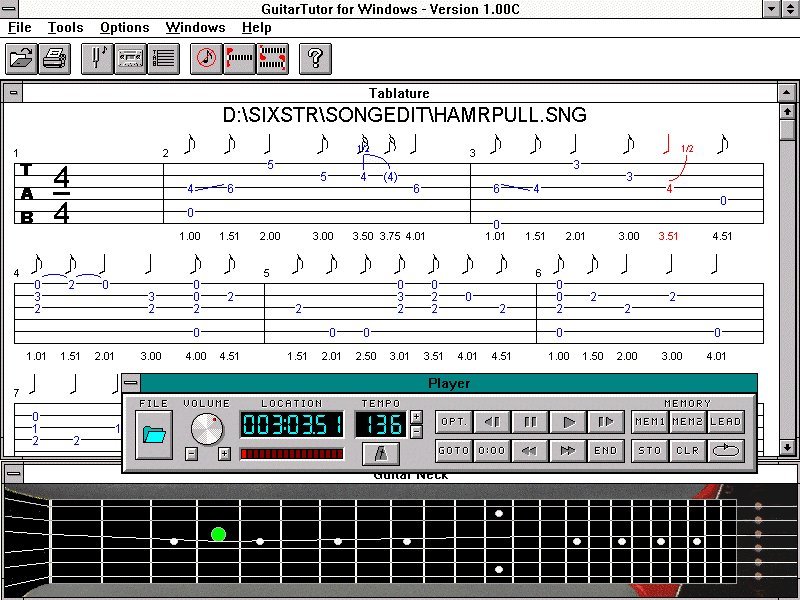Click the GOTO button
This screenshot has width=800, height=600.
[454, 451]
